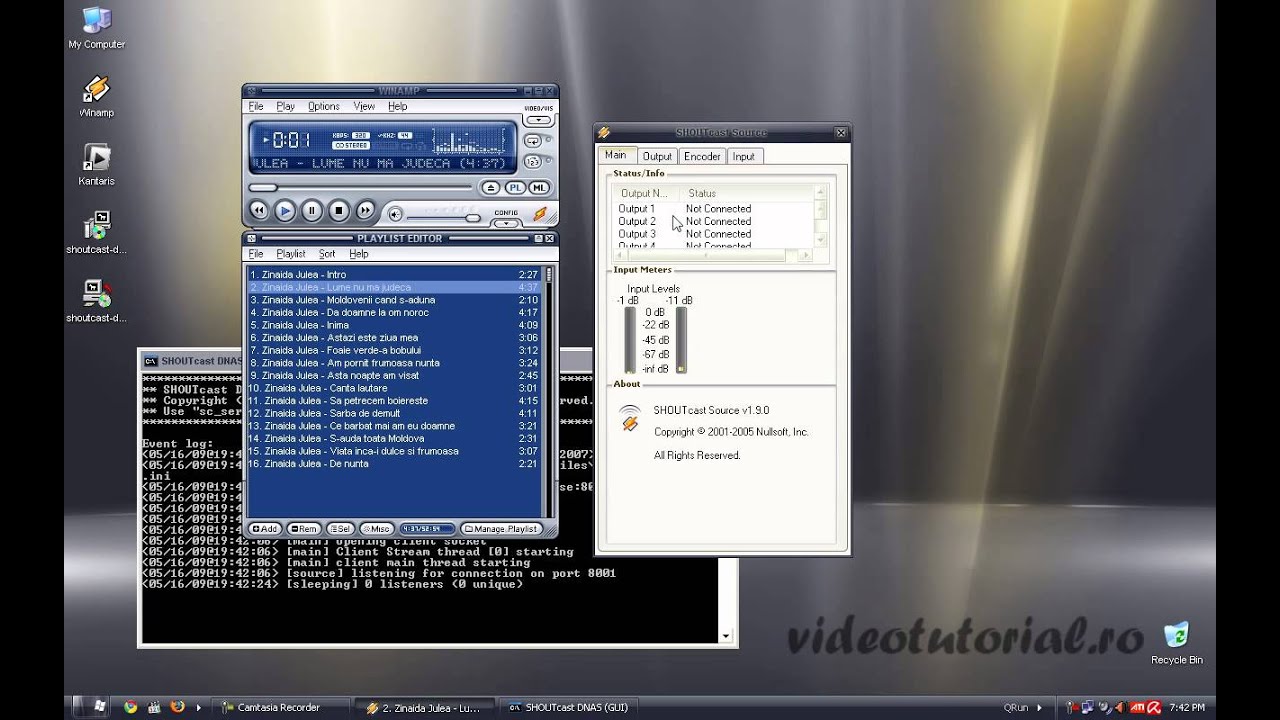Skip to next track in Winamp
1280x720 pixels.
point(366,210)
